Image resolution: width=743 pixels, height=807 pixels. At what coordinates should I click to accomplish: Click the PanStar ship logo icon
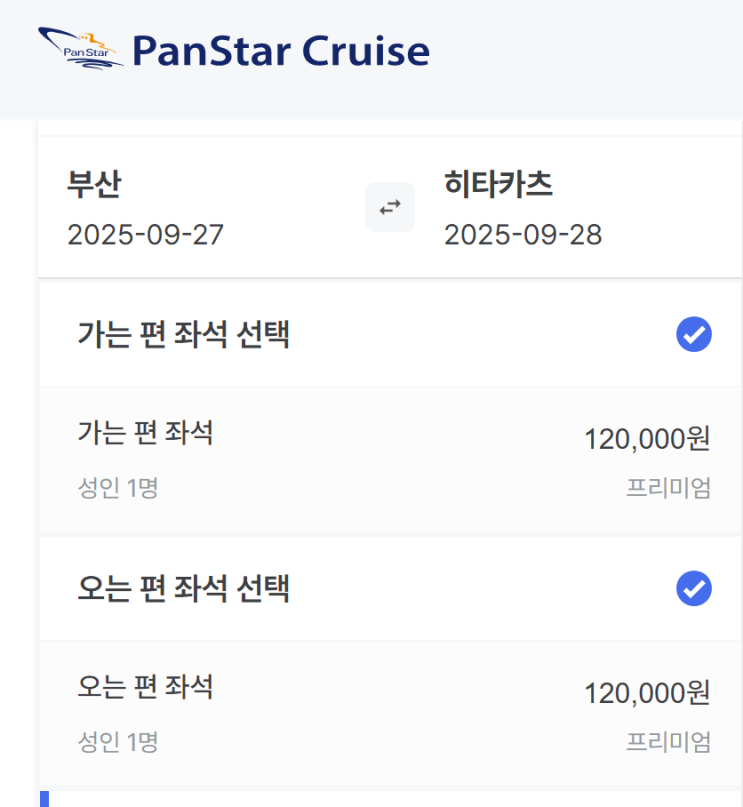(x=80, y=48)
